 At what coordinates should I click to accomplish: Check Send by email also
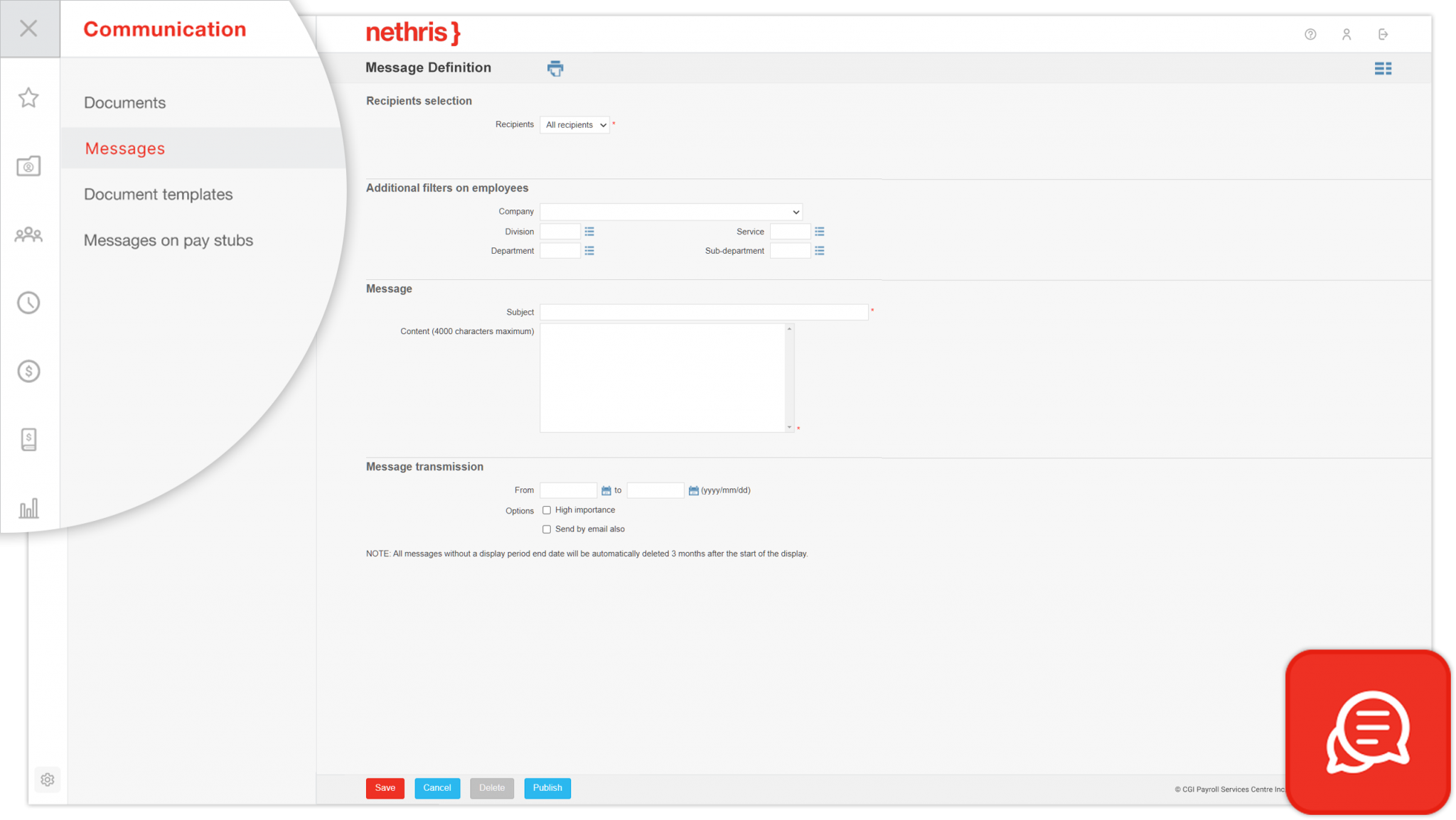[546, 529]
